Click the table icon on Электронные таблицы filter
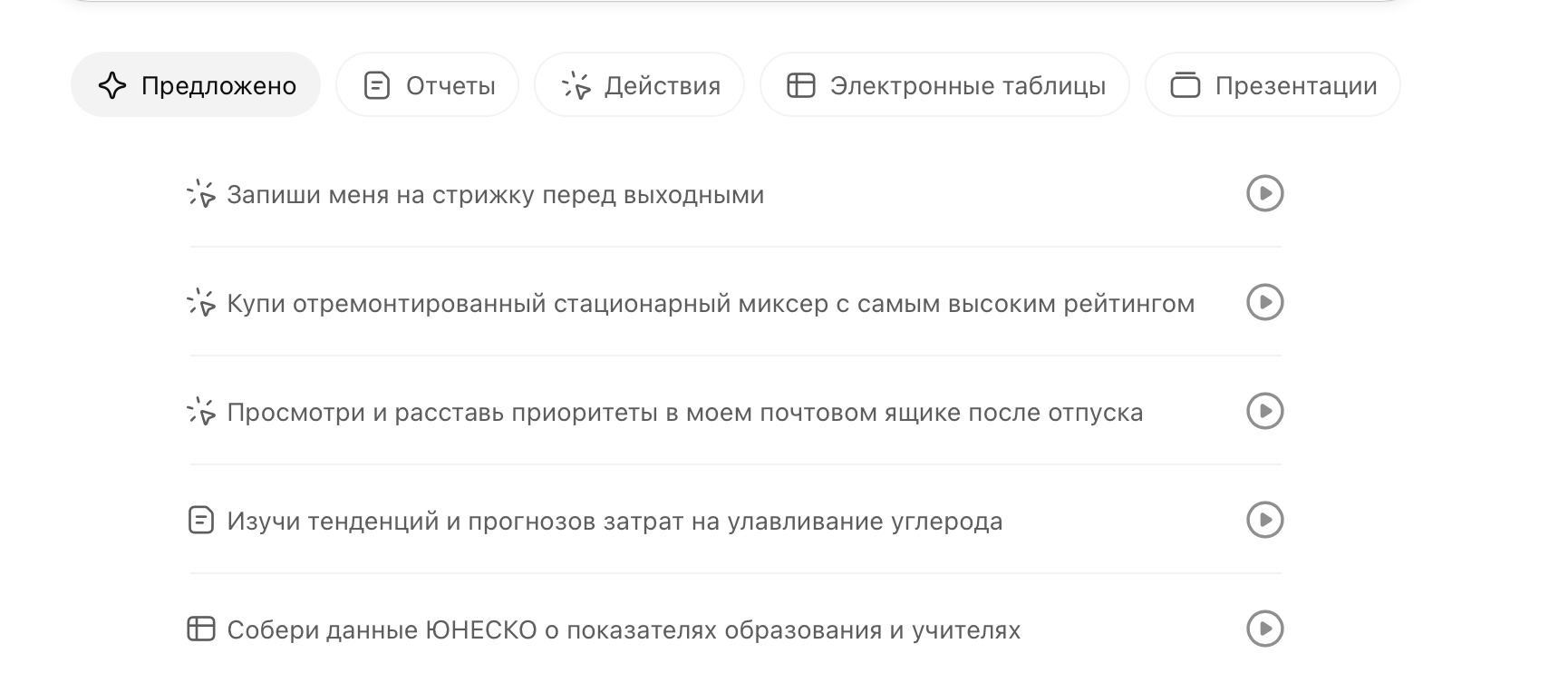1568x673 pixels. click(x=801, y=85)
